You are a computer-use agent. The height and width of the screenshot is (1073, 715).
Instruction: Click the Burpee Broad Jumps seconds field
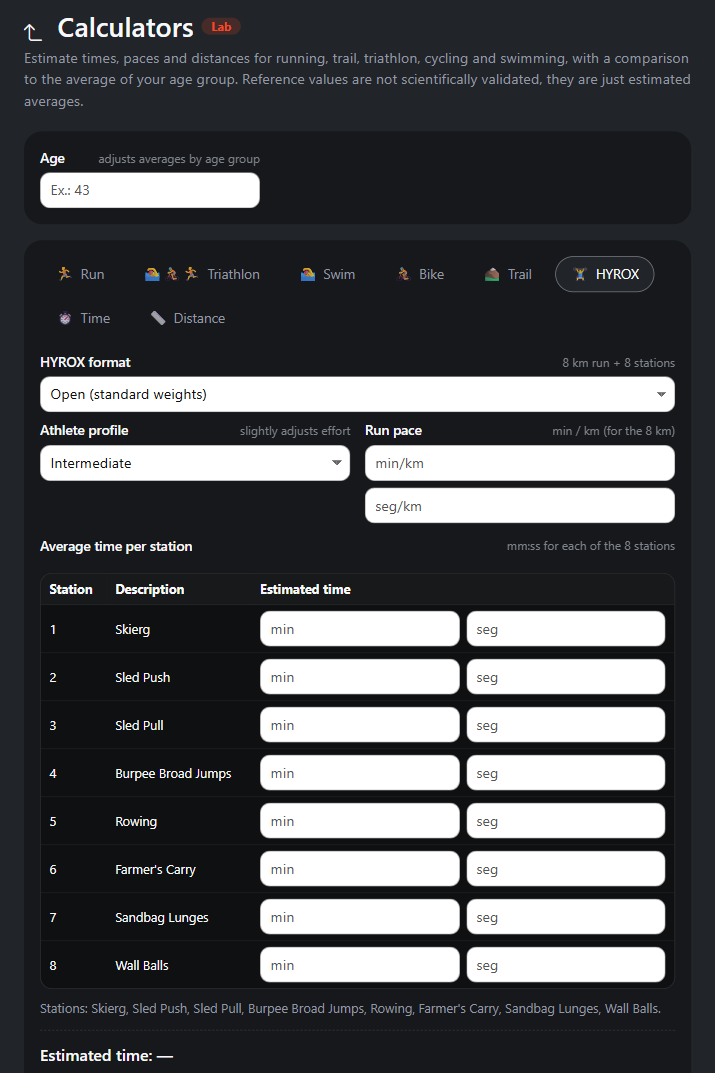pyautogui.click(x=566, y=773)
